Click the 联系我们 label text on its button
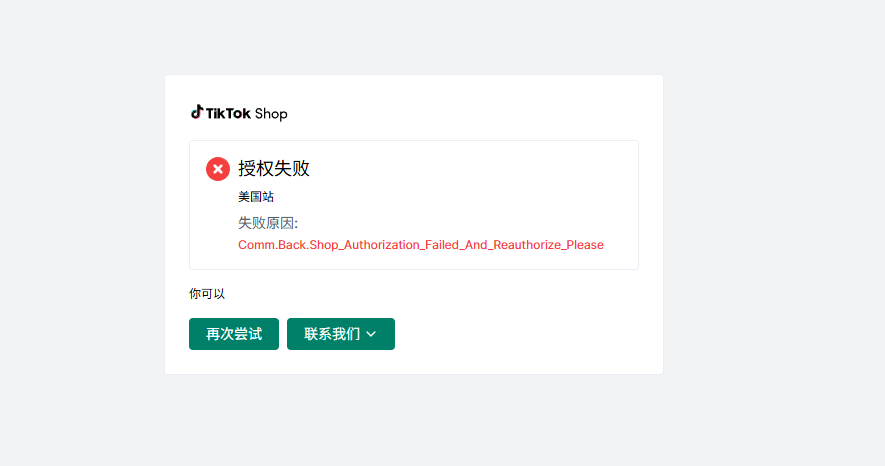The image size is (885, 466). click(x=332, y=334)
